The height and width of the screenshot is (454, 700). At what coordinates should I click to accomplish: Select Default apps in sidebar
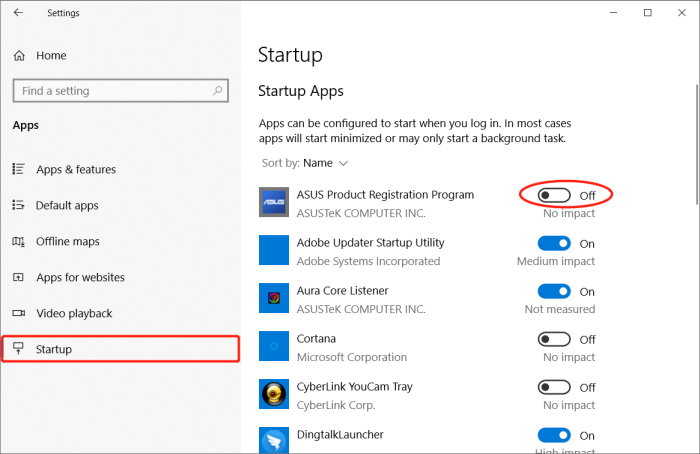click(x=67, y=206)
